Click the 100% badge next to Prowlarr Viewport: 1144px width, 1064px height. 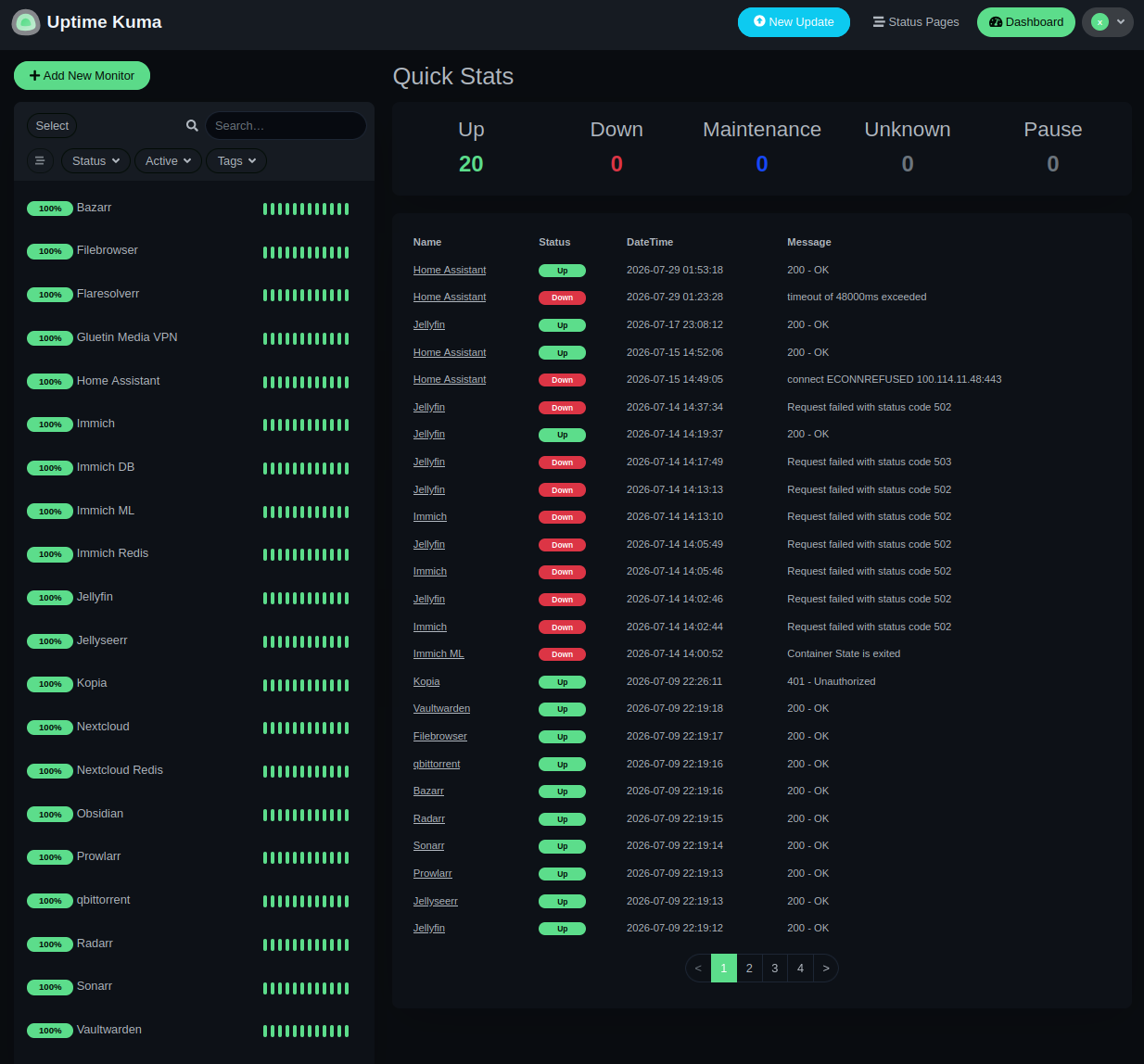click(x=50, y=857)
